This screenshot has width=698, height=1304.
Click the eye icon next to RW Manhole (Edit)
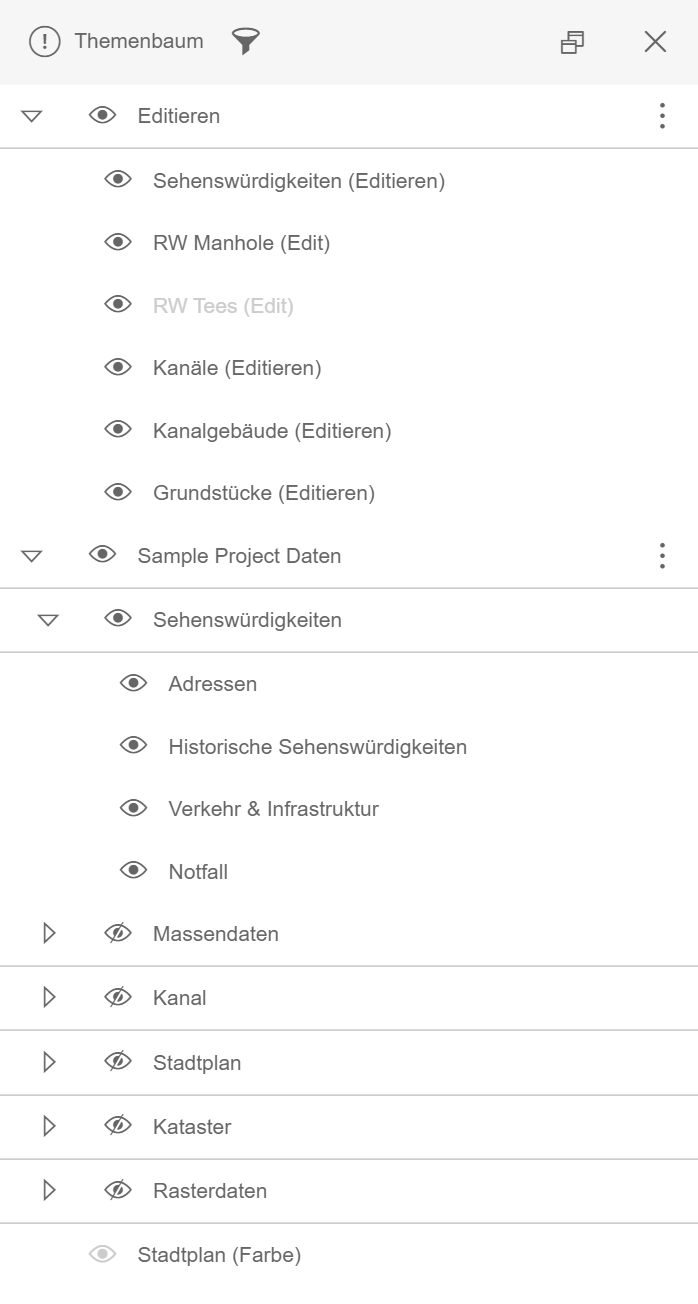click(118, 242)
